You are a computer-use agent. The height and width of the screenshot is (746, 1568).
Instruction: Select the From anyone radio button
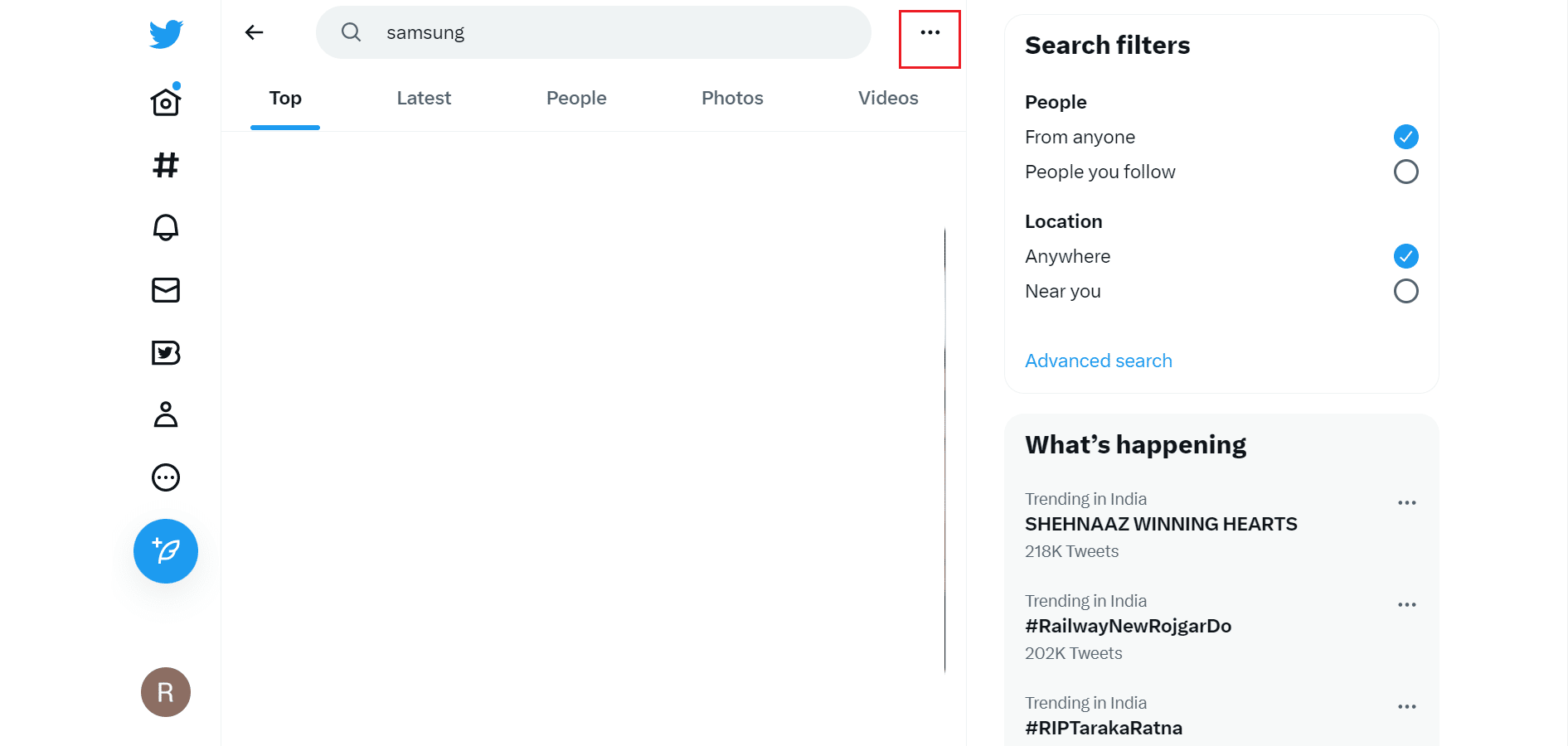(x=1406, y=137)
